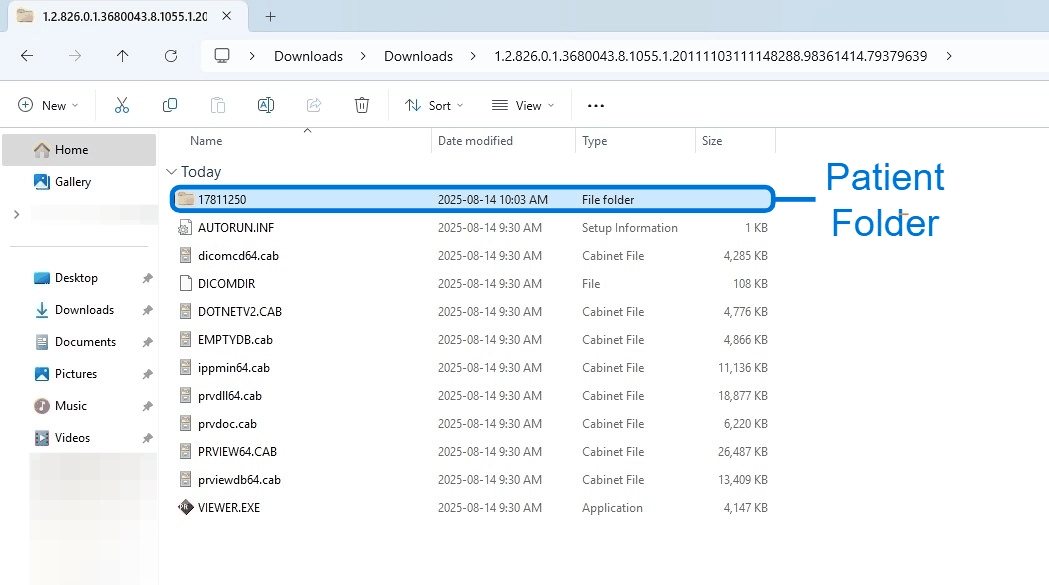This screenshot has width=1049, height=585.
Task: Expand chevron after long folder breadcrumb
Action: (949, 56)
